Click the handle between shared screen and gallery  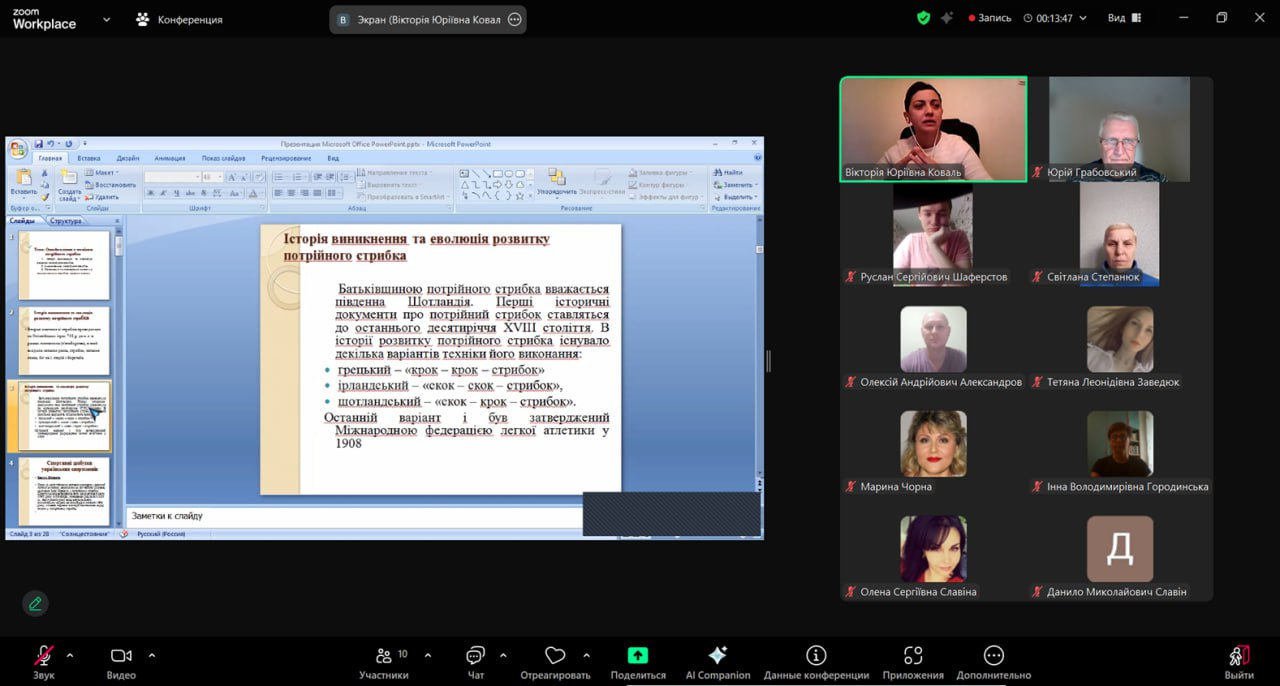click(x=769, y=361)
